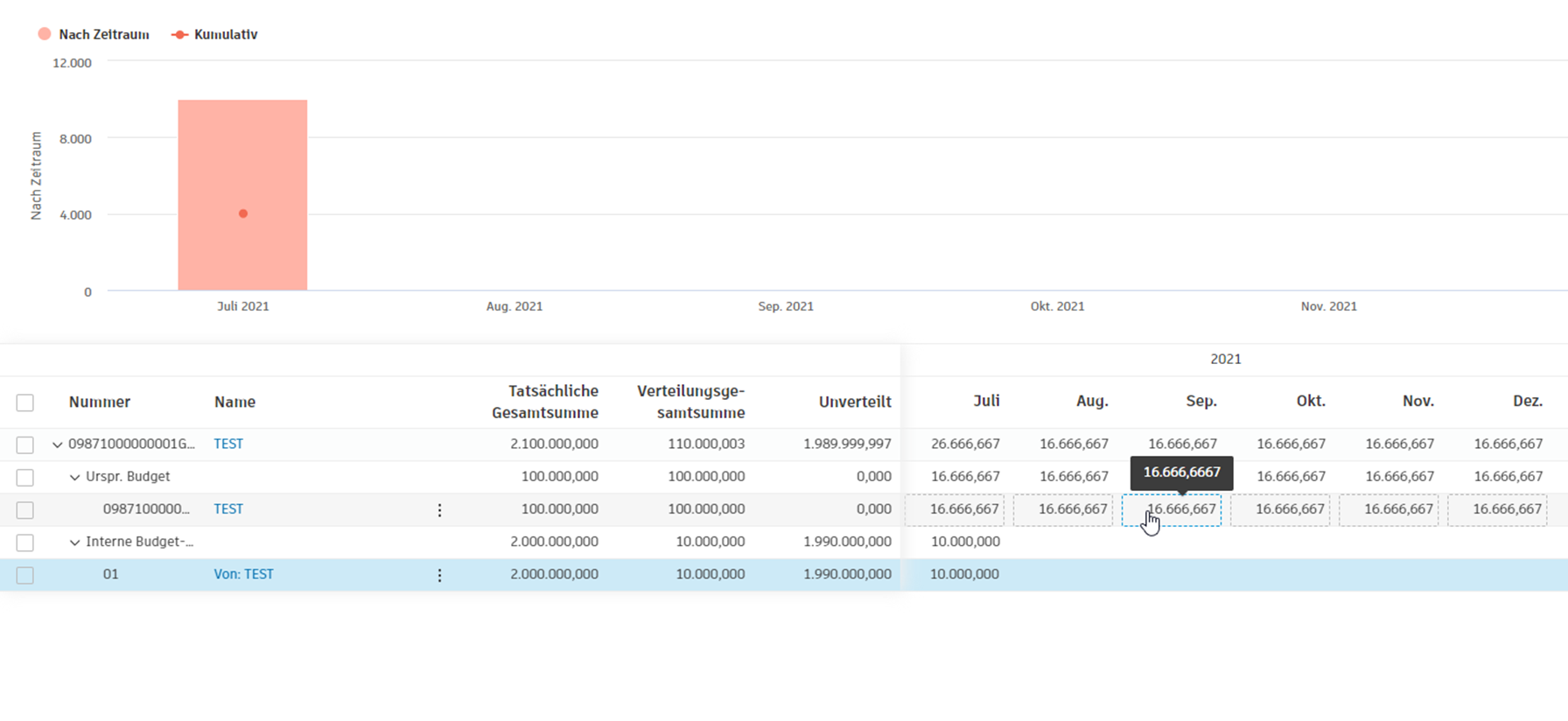This screenshot has height=721, width=1568.
Task: Click the 2.100.000,000 total value
Action: pyautogui.click(x=555, y=444)
